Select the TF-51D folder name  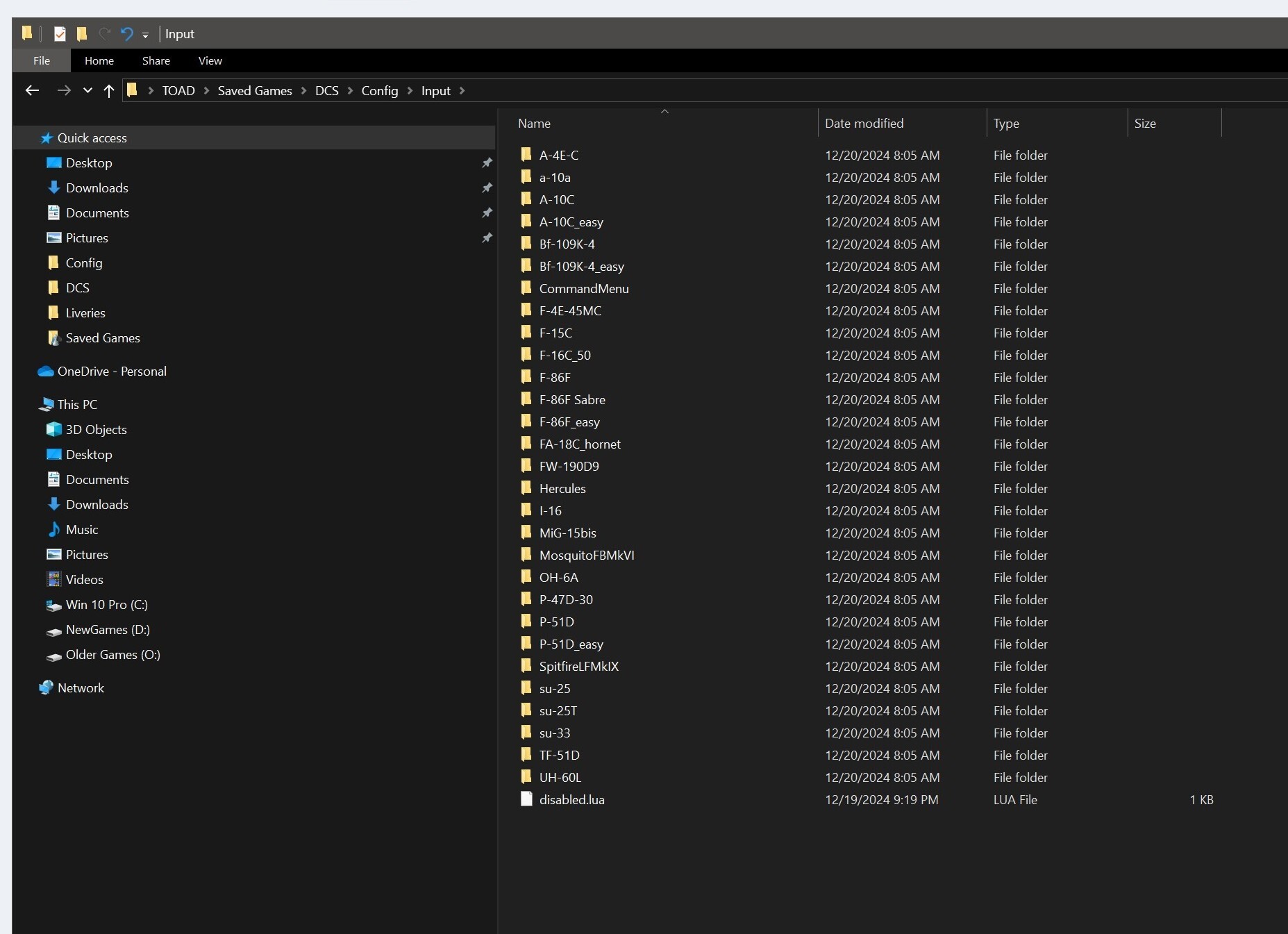coord(559,755)
